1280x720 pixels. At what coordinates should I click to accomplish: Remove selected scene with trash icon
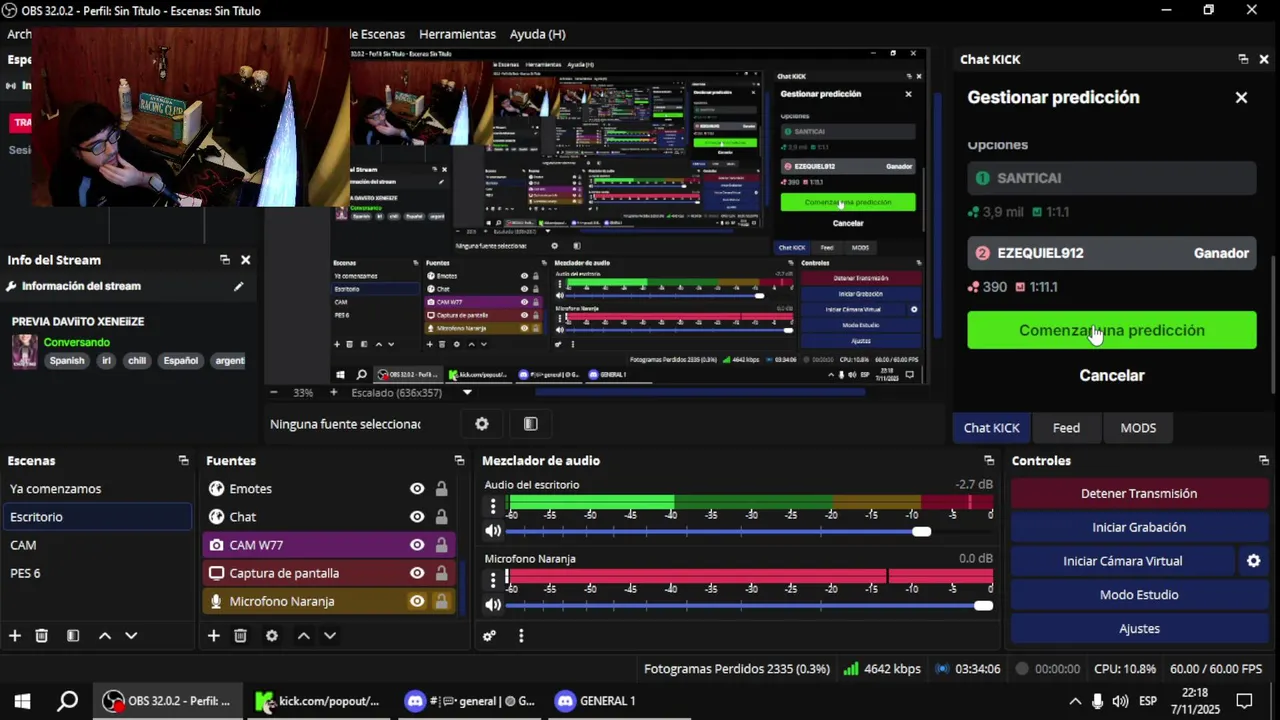coord(42,636)
